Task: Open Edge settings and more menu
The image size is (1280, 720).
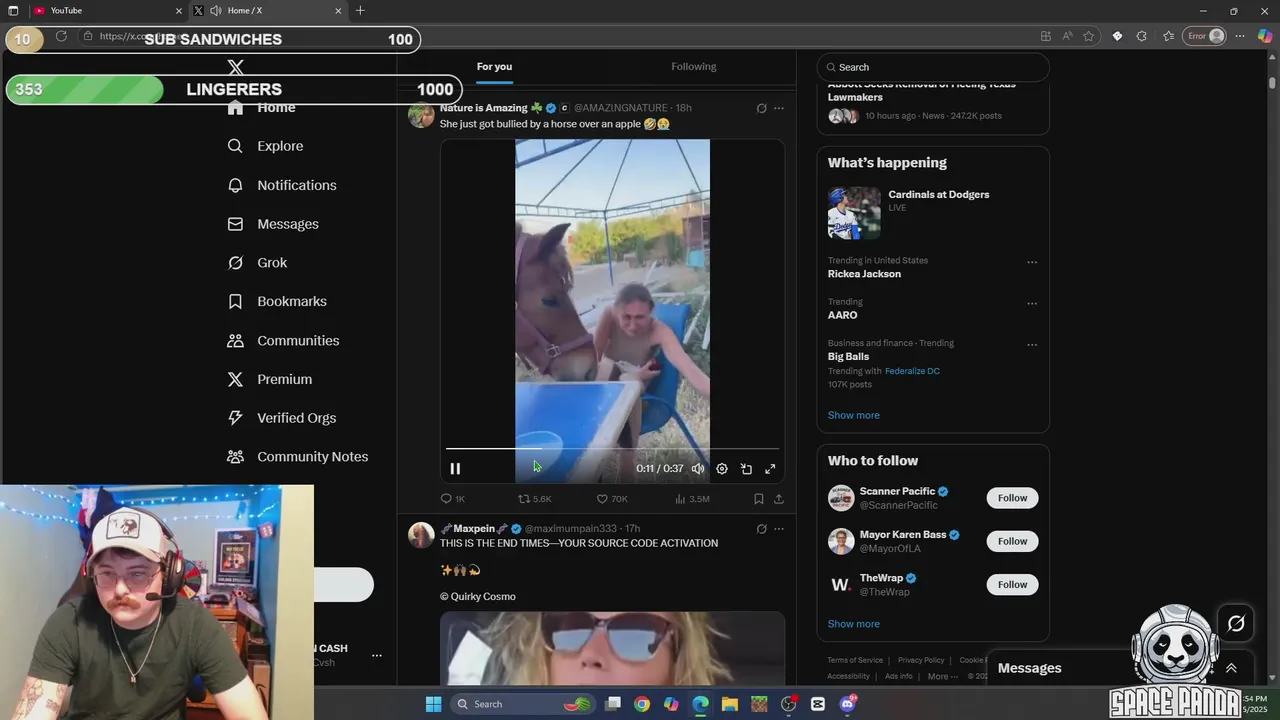Action: click(1240, 36)
